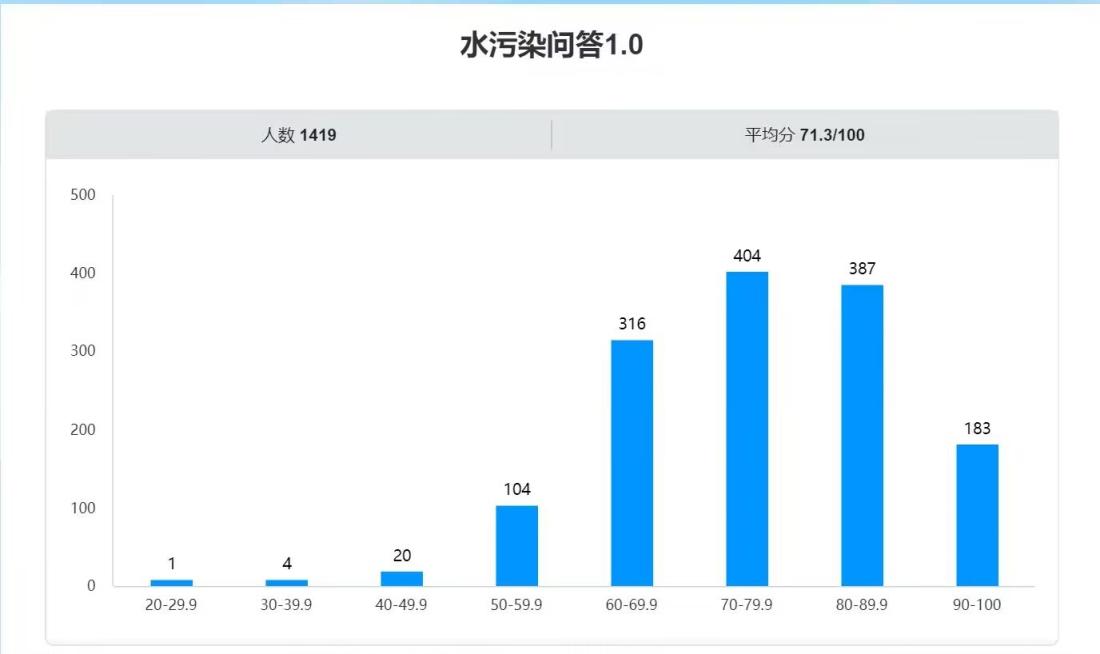Click the blue 80-89.9 score bar
This screenshot has width=1100, height=654.
(862, 435)
